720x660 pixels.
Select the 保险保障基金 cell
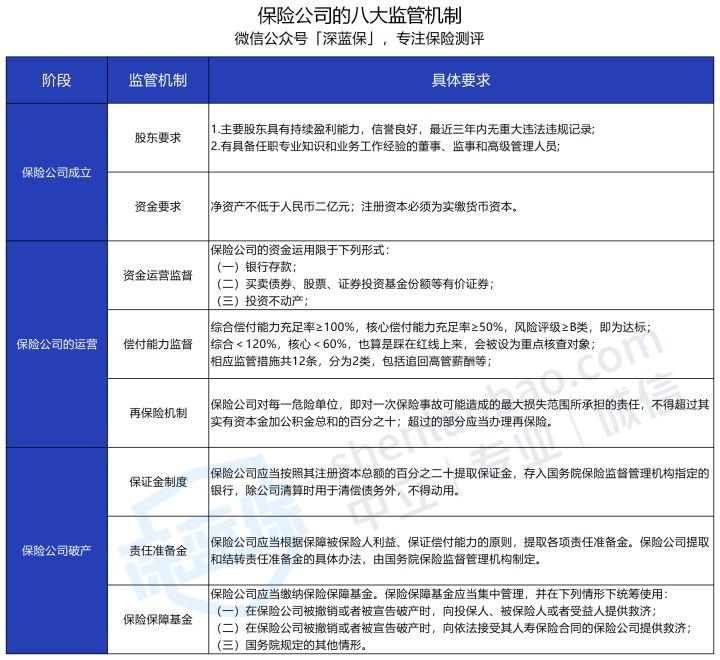(158, 619)
